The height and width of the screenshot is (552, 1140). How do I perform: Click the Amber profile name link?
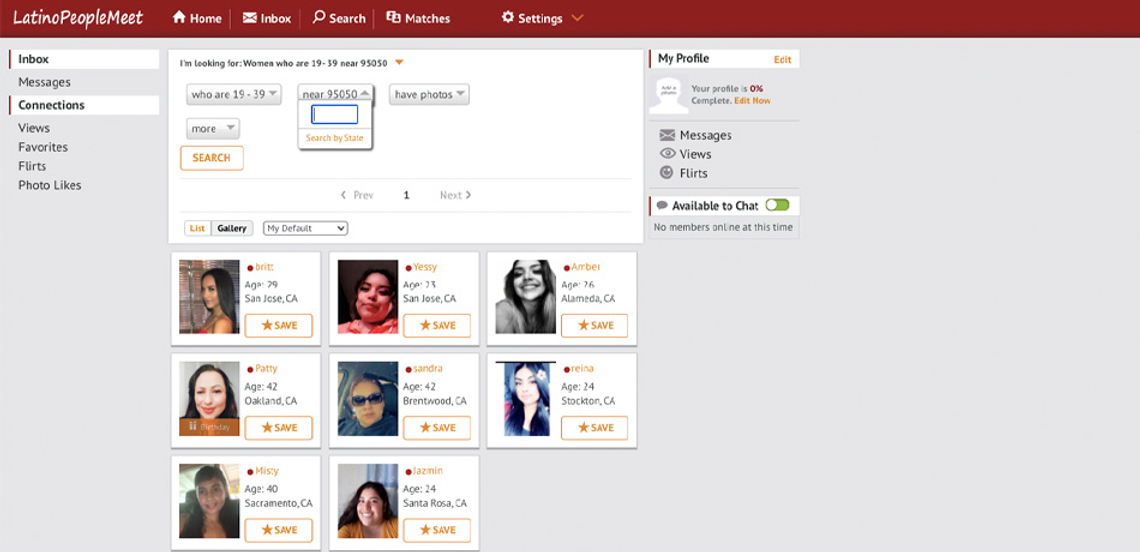click(x=585, y=267)
